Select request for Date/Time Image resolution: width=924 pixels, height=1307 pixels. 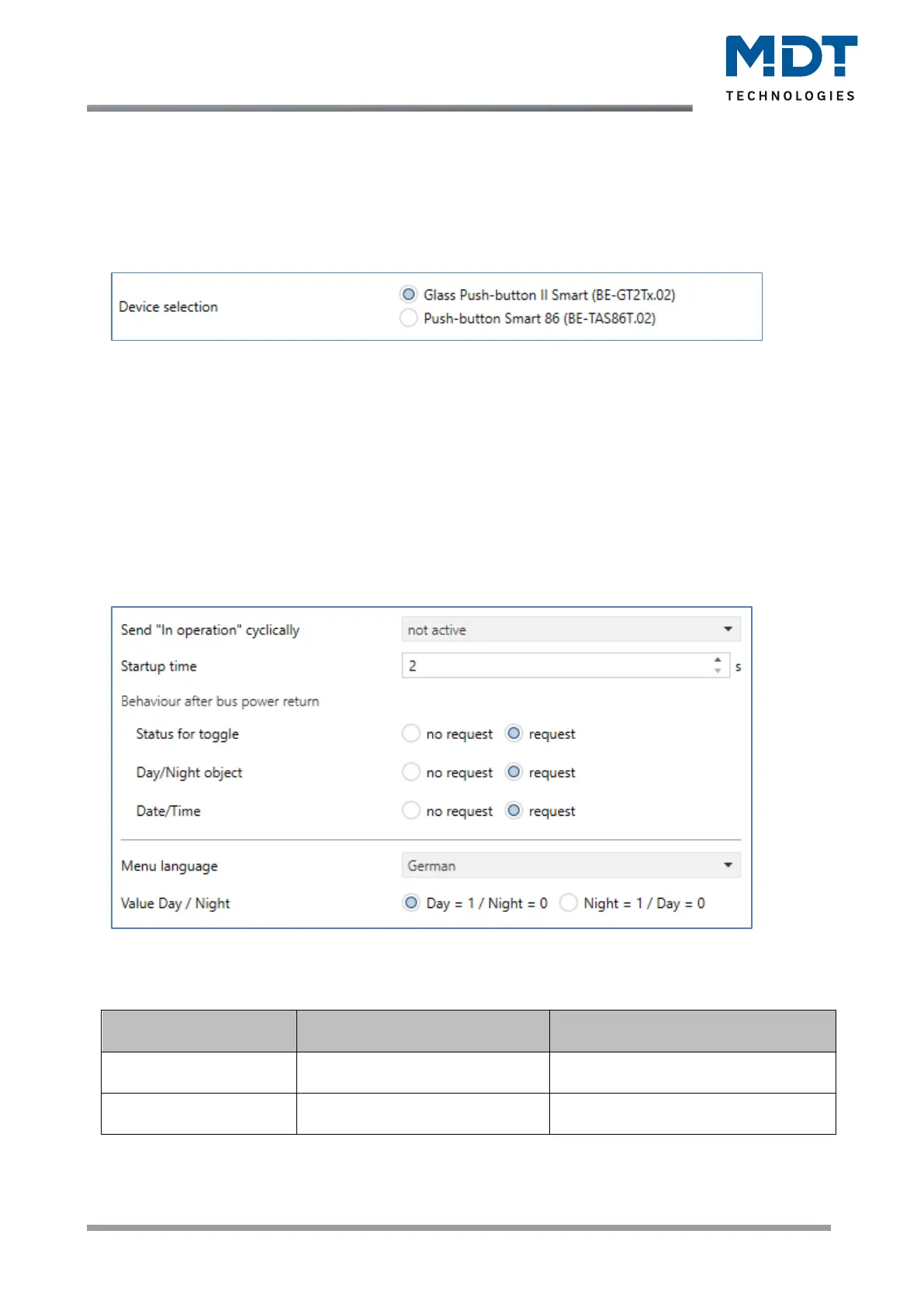(x=514, y=810)
